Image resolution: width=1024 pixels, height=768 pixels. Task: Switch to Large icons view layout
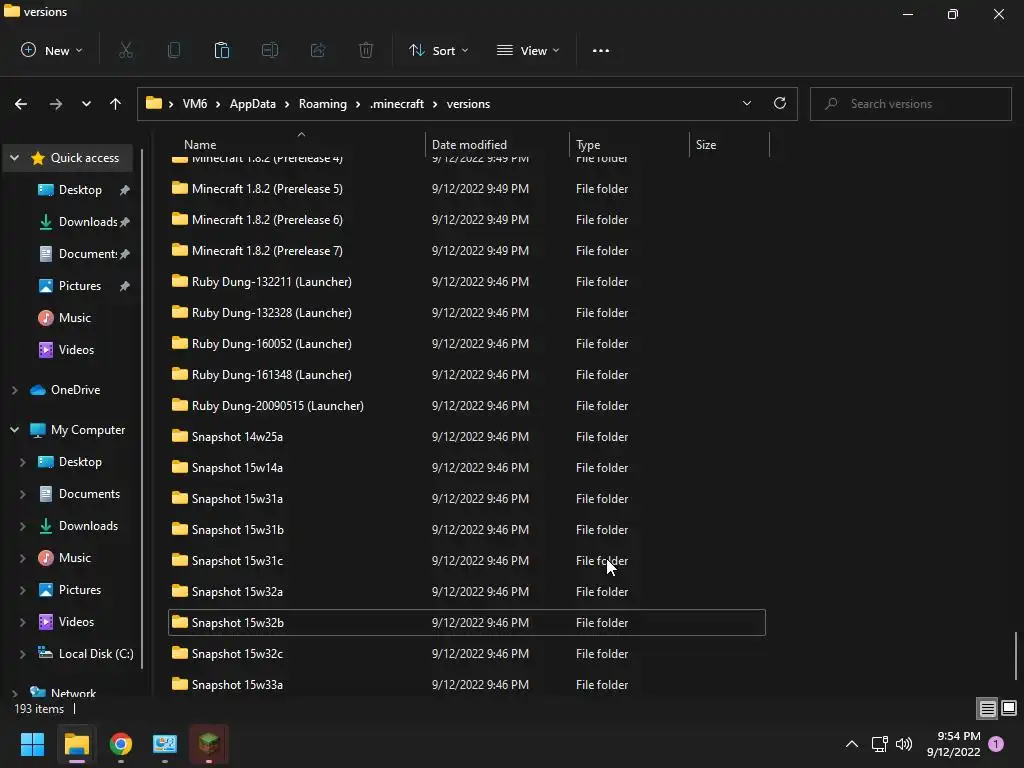pyautogui.click(x=1009, y=709)
